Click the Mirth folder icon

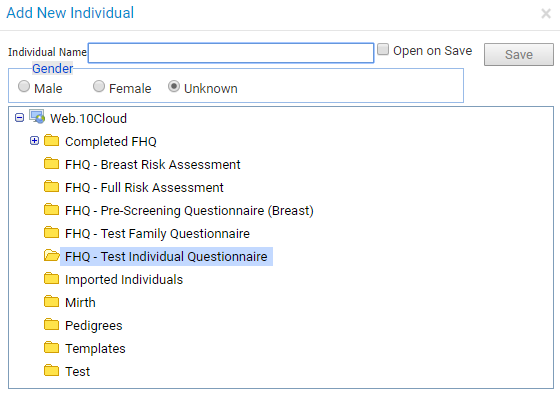coord(51,301)
